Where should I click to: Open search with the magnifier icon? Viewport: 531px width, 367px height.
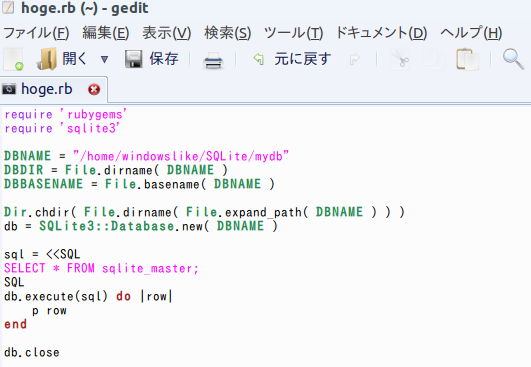point(513,59)
